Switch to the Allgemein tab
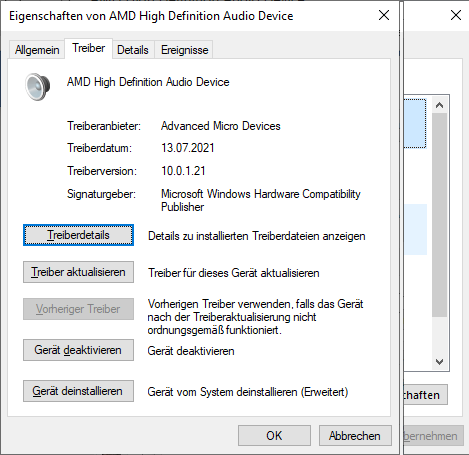The height and width of the screenshot is (455, 469). coord(37,50)
